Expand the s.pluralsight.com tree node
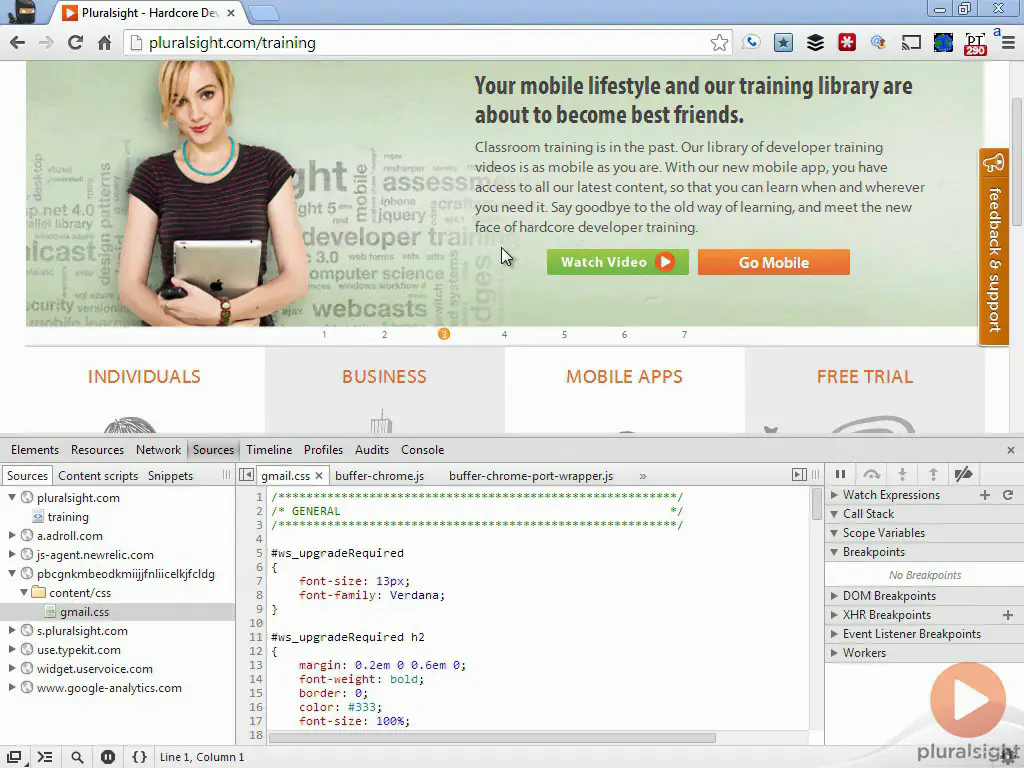Image resolution: width=1024 pixels, height=768 pixels. click(x=12, y=631)
